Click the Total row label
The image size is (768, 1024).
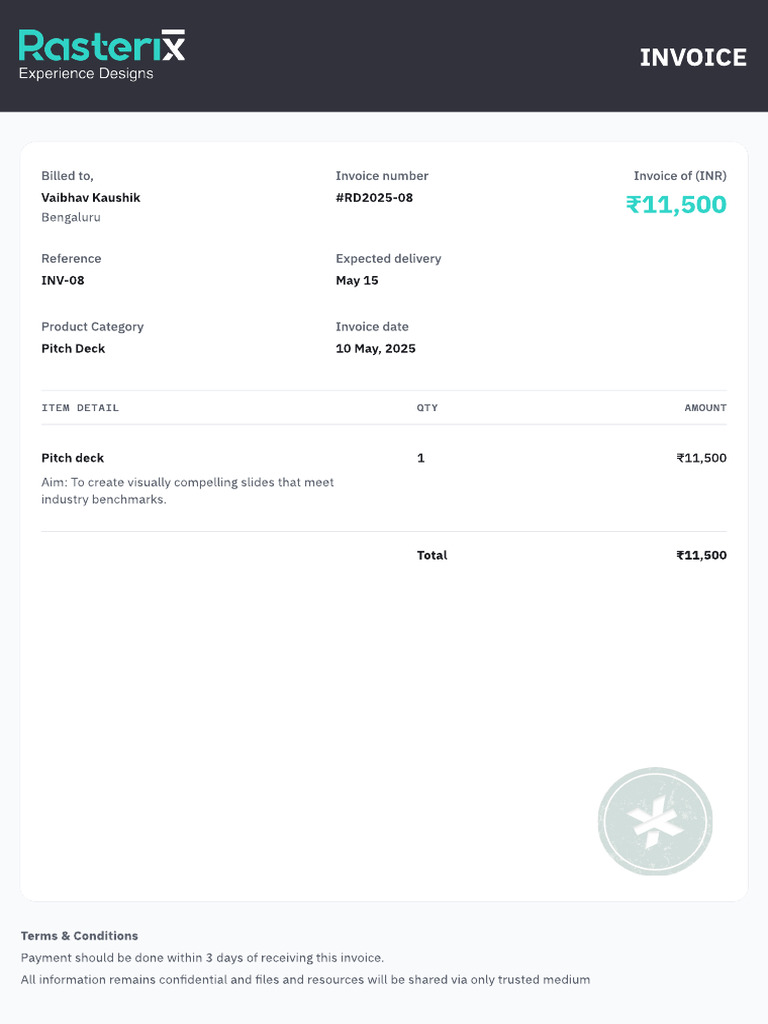coord(432,555)
